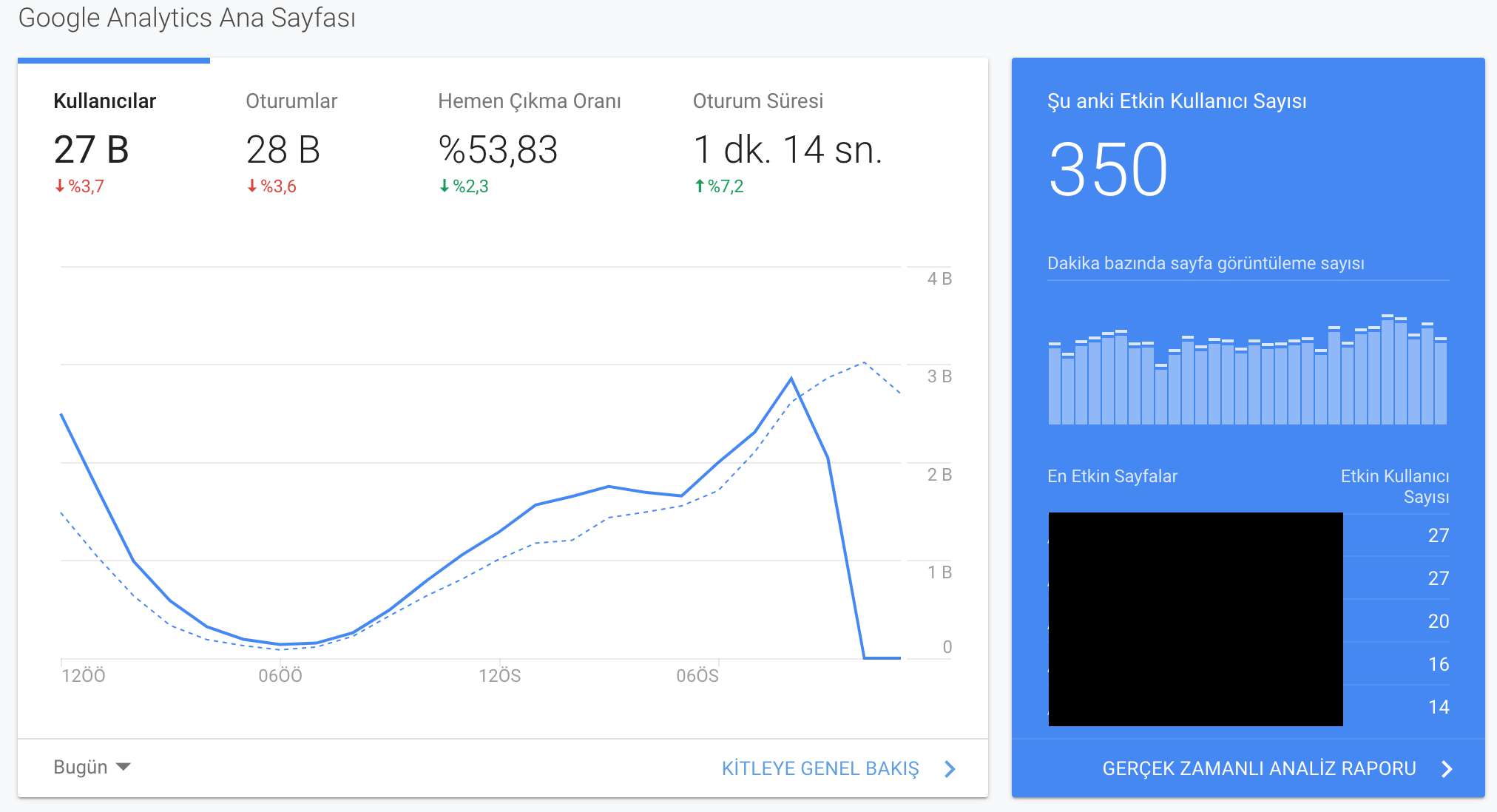Click the 4 B y-axis label
This screenshot has width=1497, height=812.
coord(939,279)
